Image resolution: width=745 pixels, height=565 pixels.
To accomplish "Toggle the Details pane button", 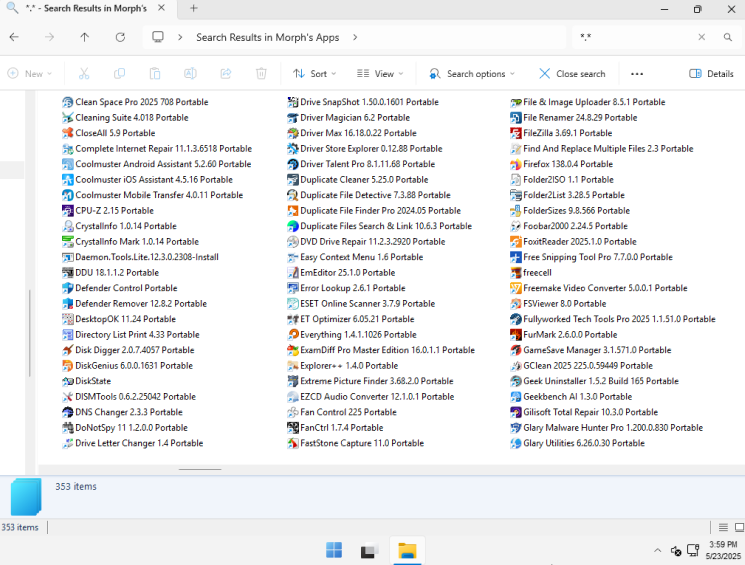I will point(711,74).
